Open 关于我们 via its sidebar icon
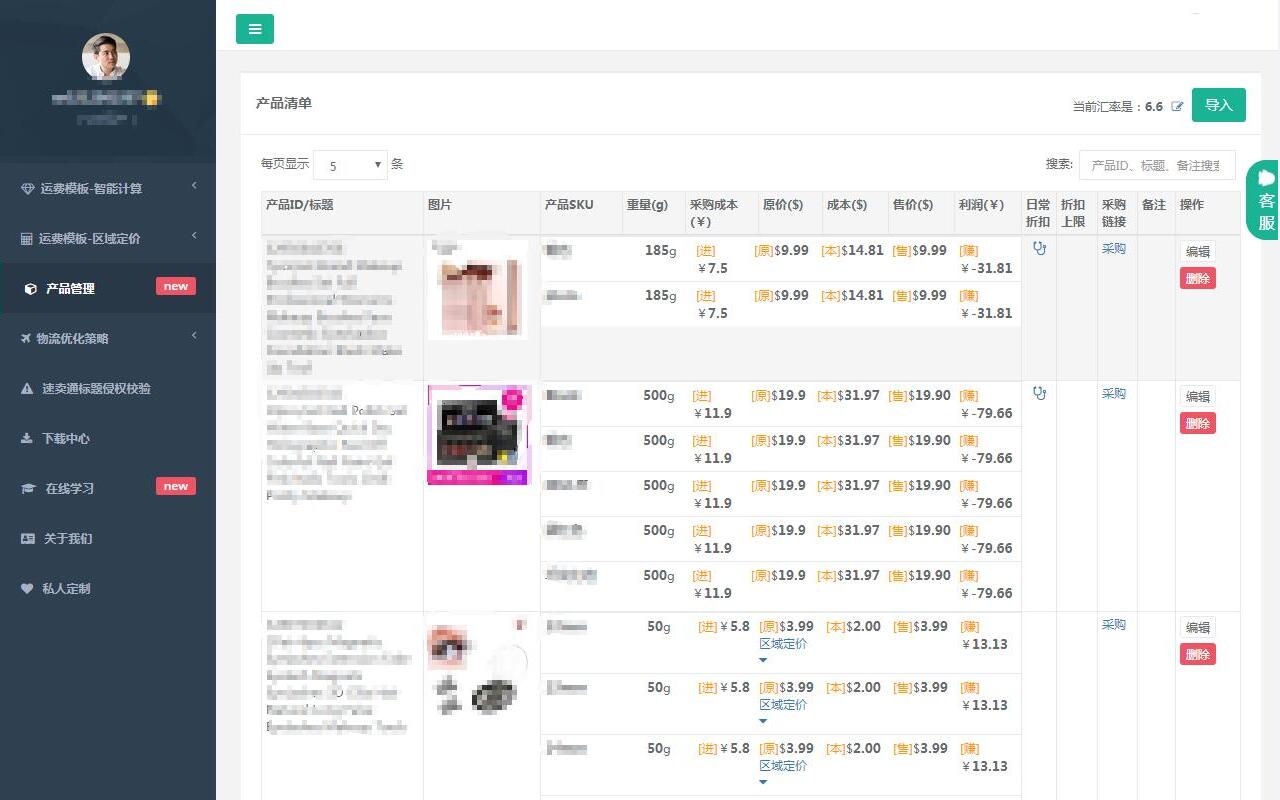 (27, 538)
